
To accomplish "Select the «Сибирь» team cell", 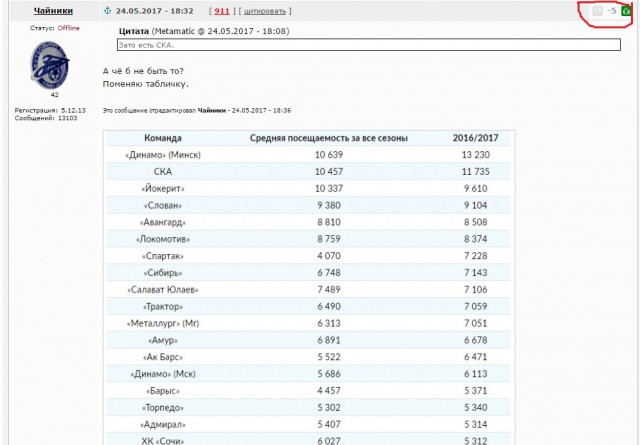I will pyautogui.click(x=163, y=273).
